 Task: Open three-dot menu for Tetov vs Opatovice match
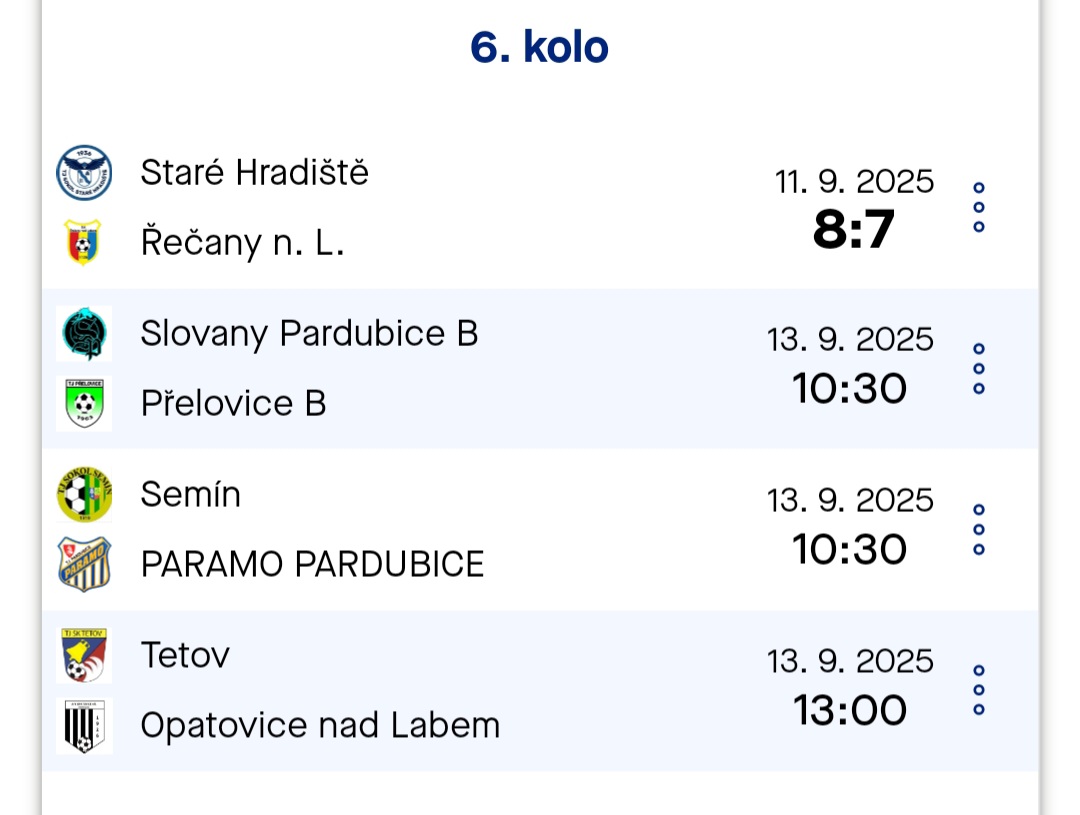pos(978,690)
